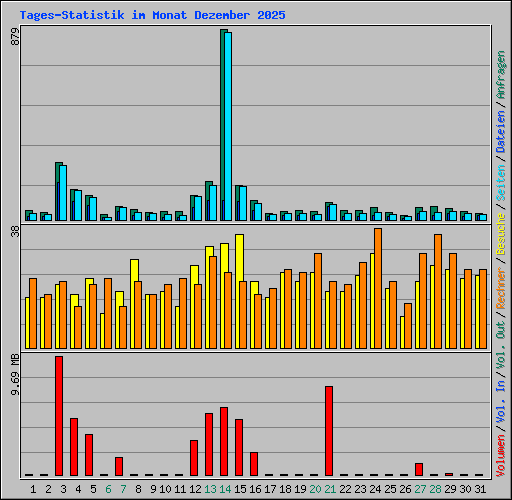Click the tall cyan bar for day 14
Viewport: 512px width, 500px height.
click(x=228, y=126)
